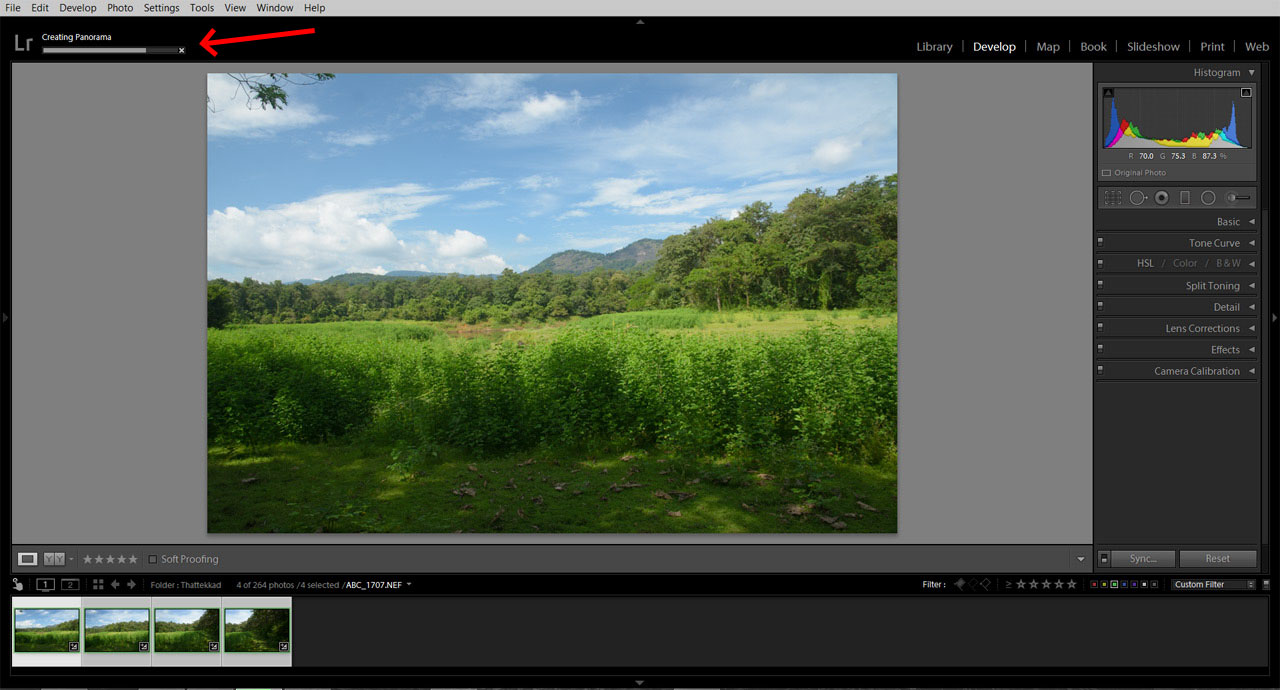
Task: Filter by the red color label
Action: click(x=1094, y=584)
